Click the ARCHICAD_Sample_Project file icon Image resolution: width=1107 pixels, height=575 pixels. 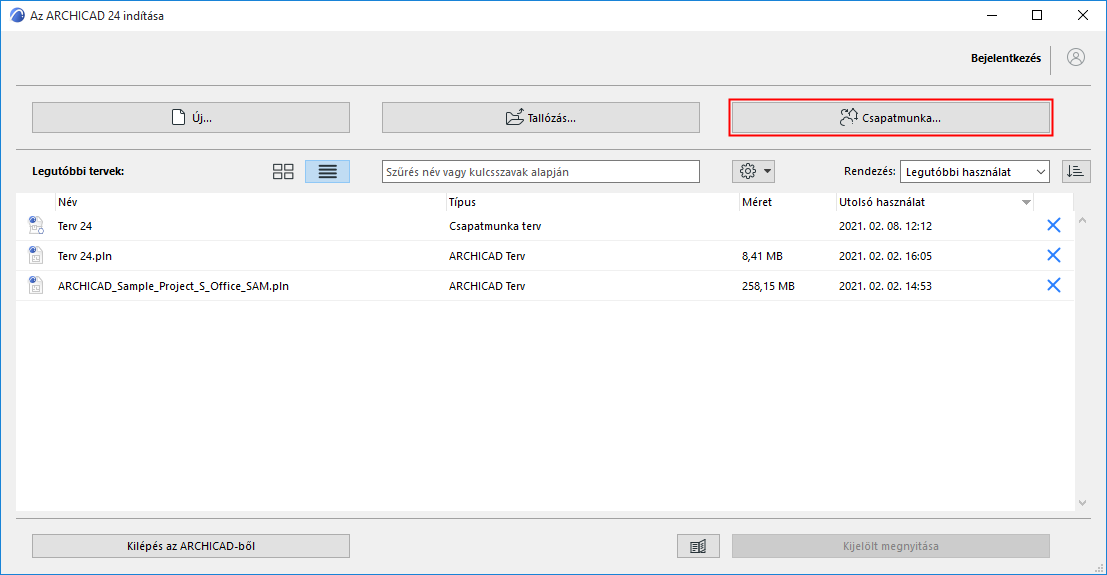pyautogui.click(x=35, y=285)
